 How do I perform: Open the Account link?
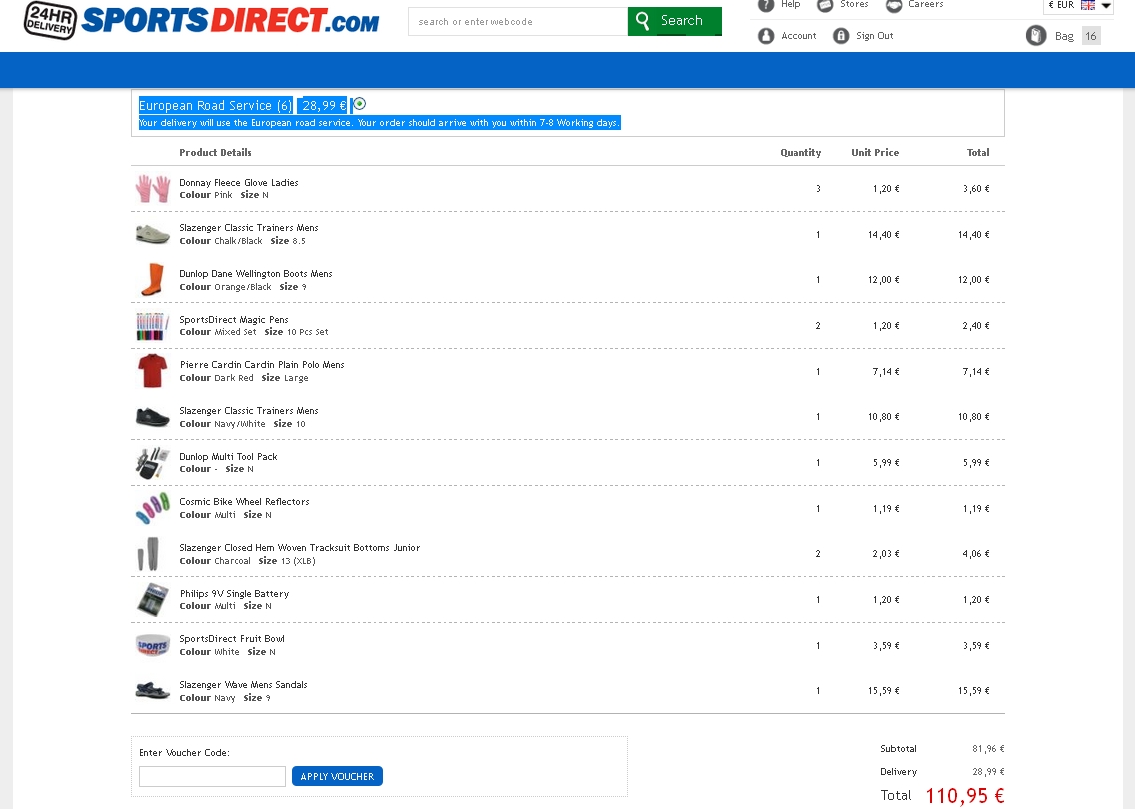coord(798,35)
